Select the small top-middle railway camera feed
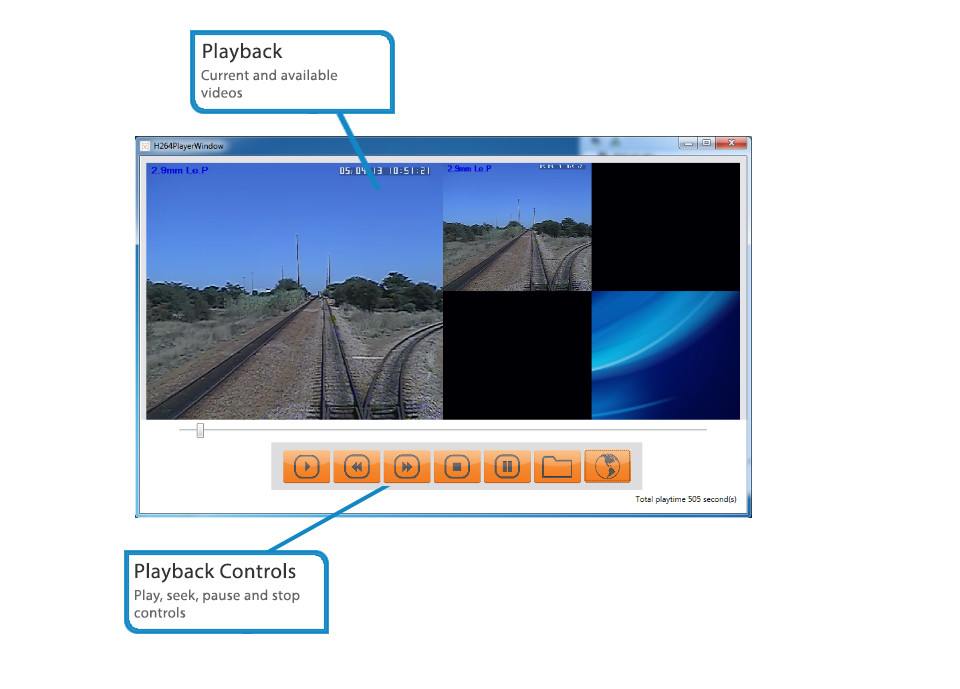This screenshot has height=689, width=960. point(516,226)
